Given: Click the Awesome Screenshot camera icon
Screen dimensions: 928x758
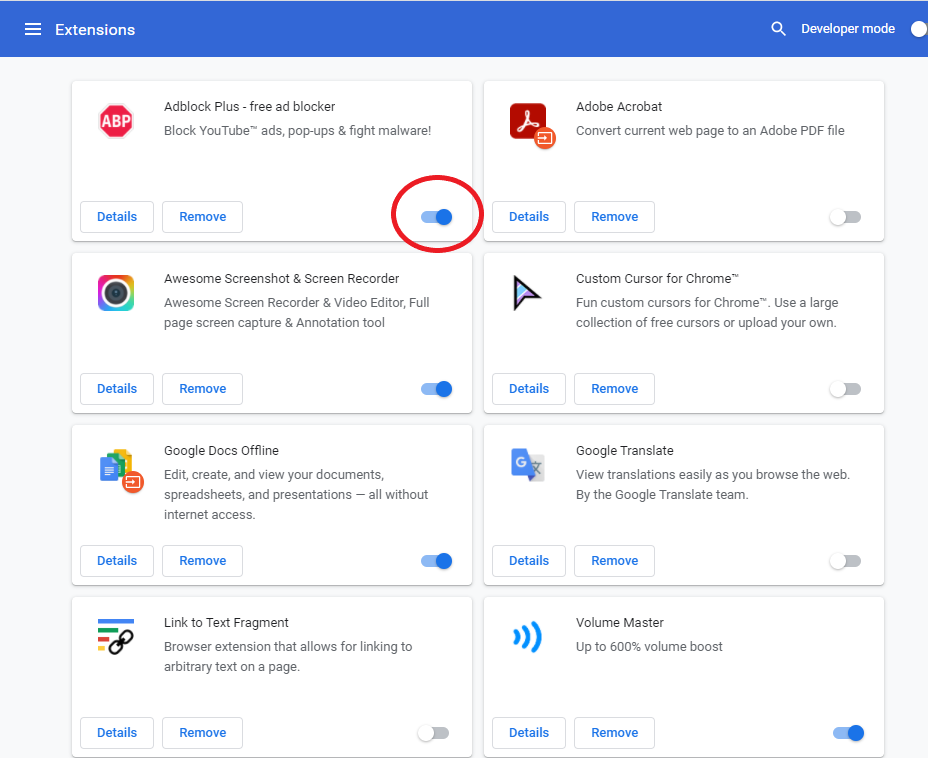Looking at the screenshot, I should tap(116, 293).
